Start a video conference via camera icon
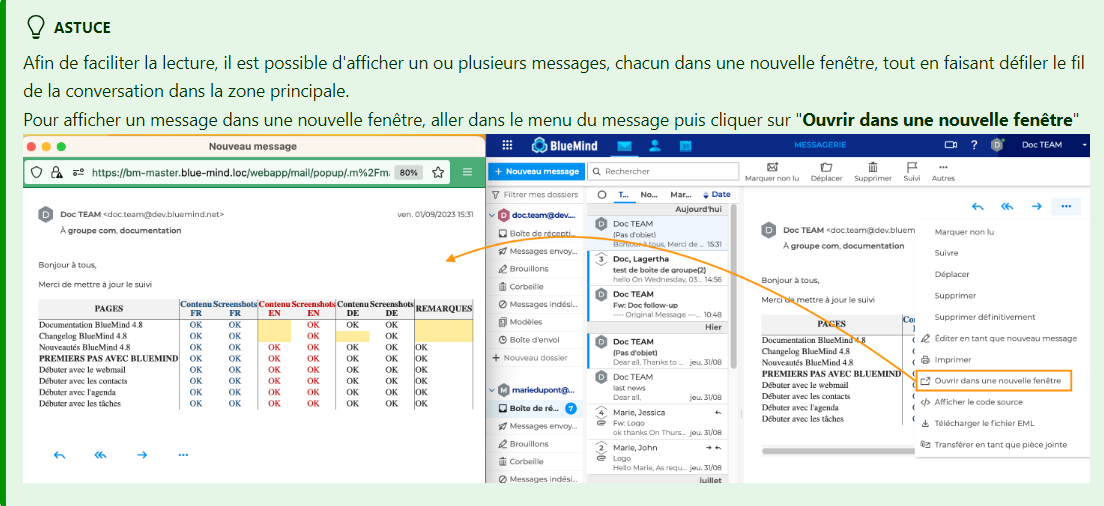 pos(951,145)
